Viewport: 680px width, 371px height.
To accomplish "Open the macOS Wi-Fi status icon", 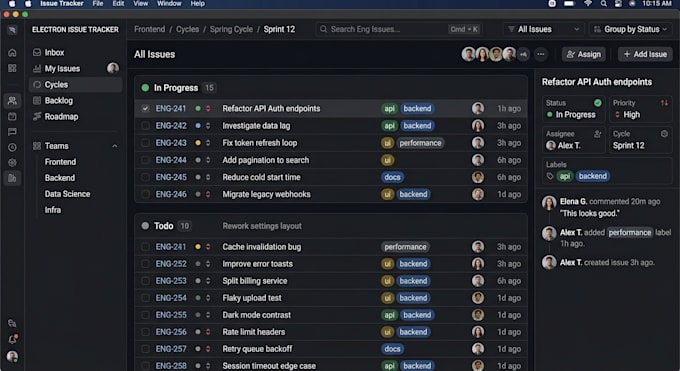I will 588,3.
